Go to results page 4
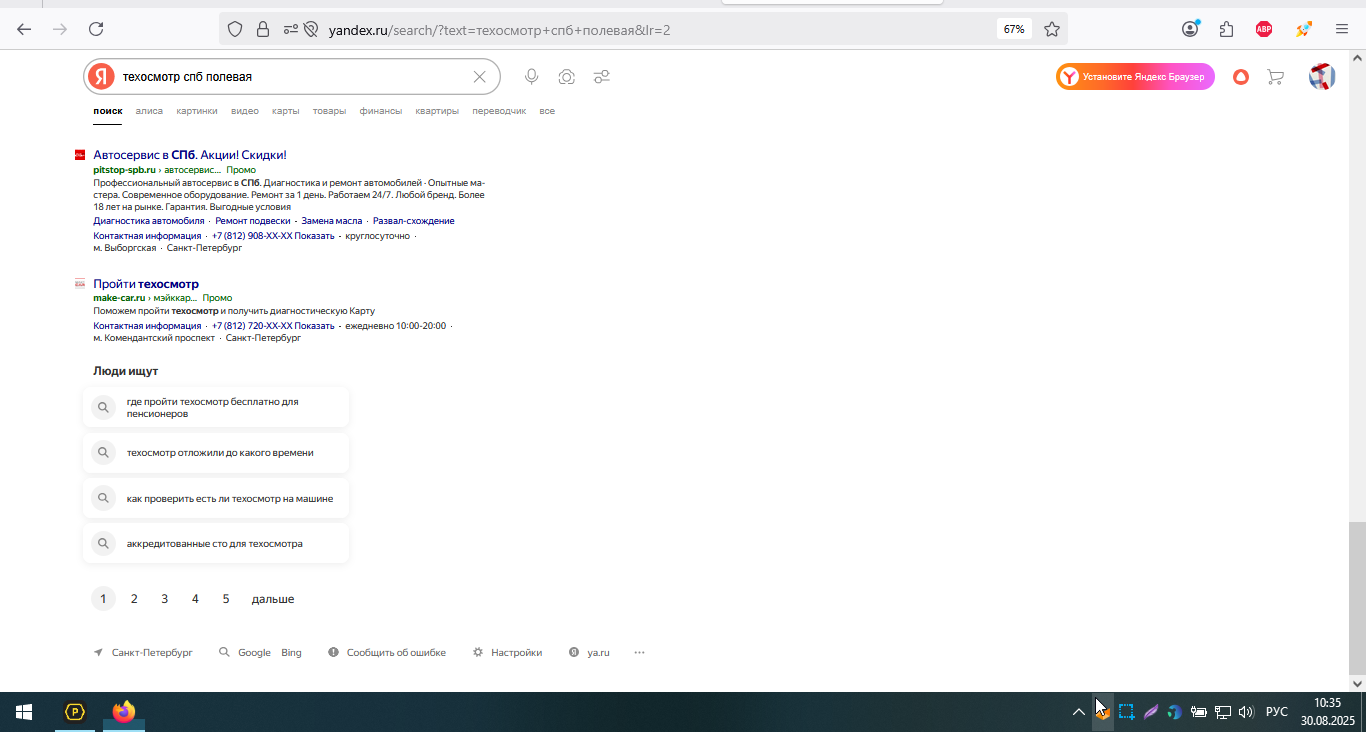 (195, 599)
